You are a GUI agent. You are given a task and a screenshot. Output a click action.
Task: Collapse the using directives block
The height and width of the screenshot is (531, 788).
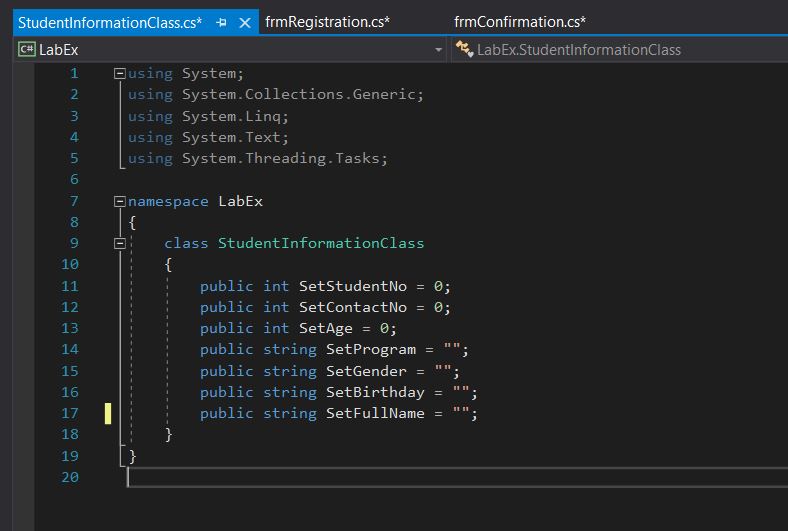(120, 74)
